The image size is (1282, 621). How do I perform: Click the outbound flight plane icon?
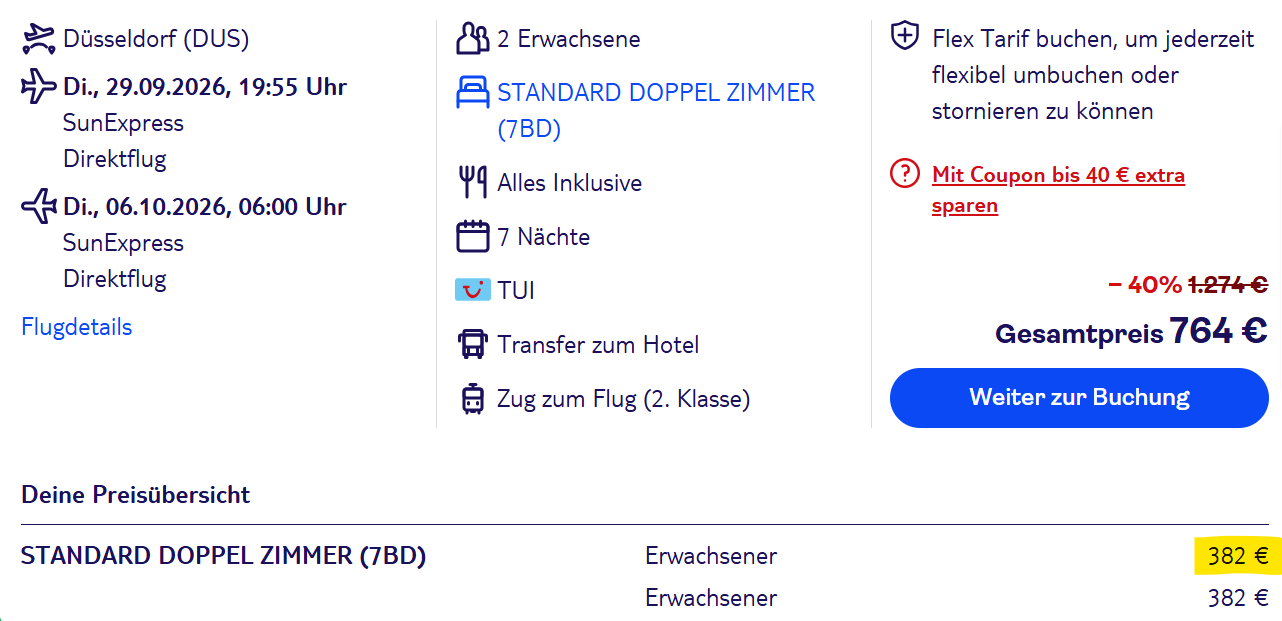click(38, 87)
